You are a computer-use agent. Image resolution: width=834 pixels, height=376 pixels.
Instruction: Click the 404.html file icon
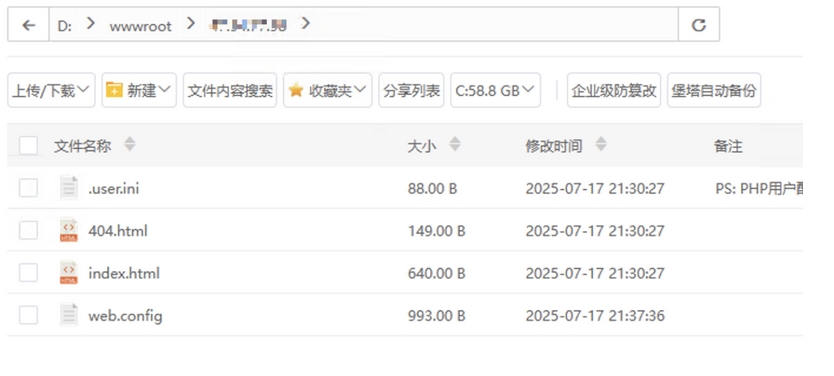69,230
